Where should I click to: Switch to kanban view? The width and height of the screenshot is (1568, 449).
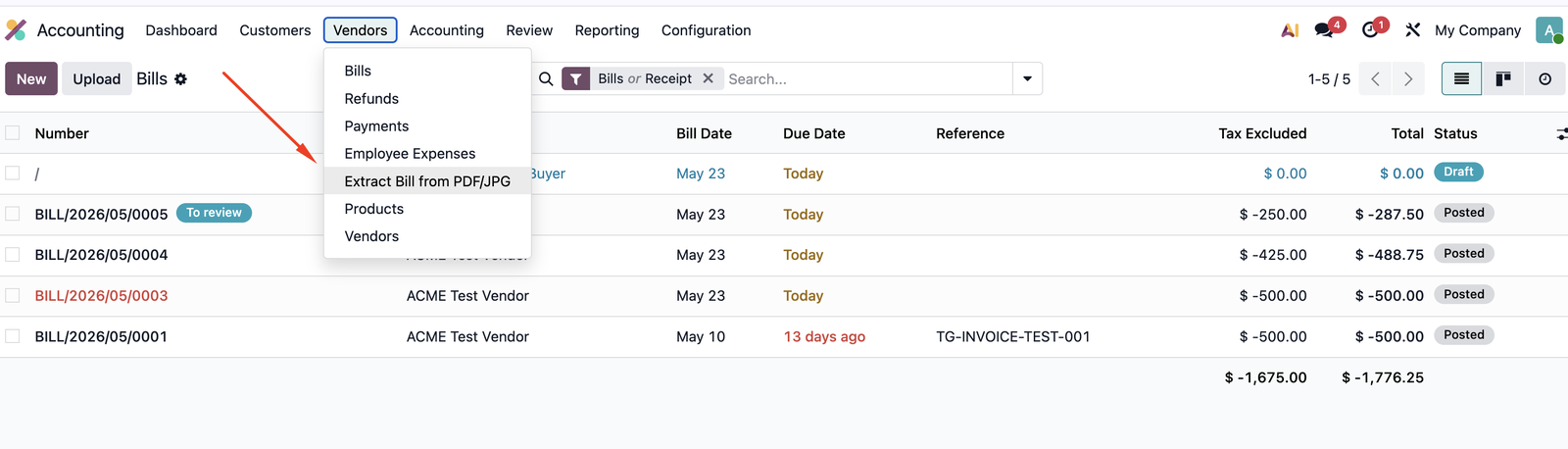click(x=1502, y=79)
